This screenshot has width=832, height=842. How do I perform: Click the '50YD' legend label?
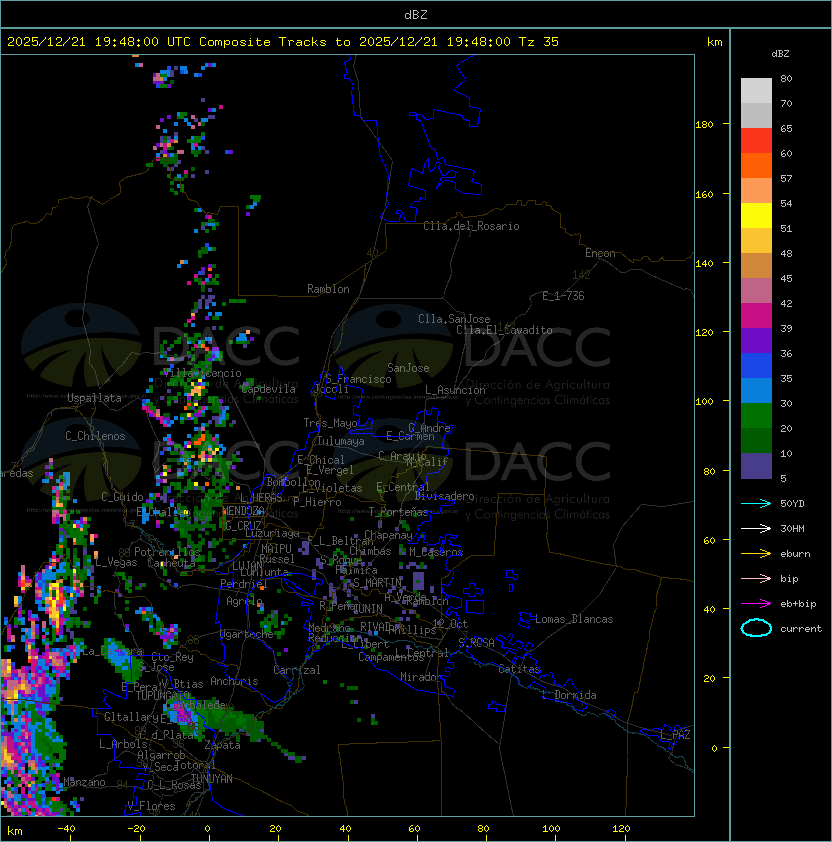pos(792,504)
